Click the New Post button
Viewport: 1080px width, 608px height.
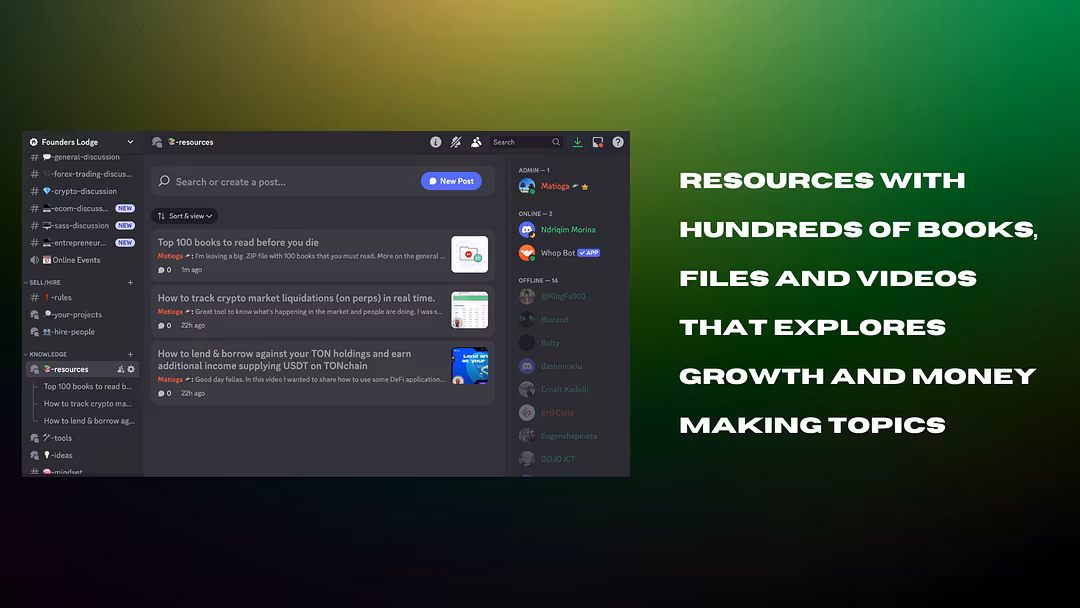[x=451, y=181]
